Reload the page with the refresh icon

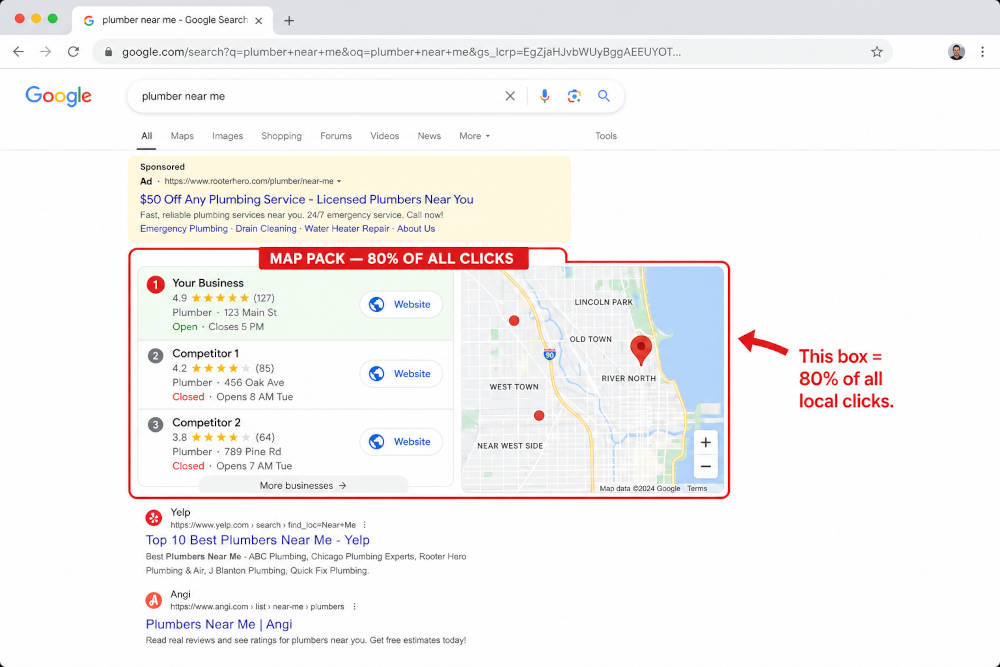coord(73,52)
